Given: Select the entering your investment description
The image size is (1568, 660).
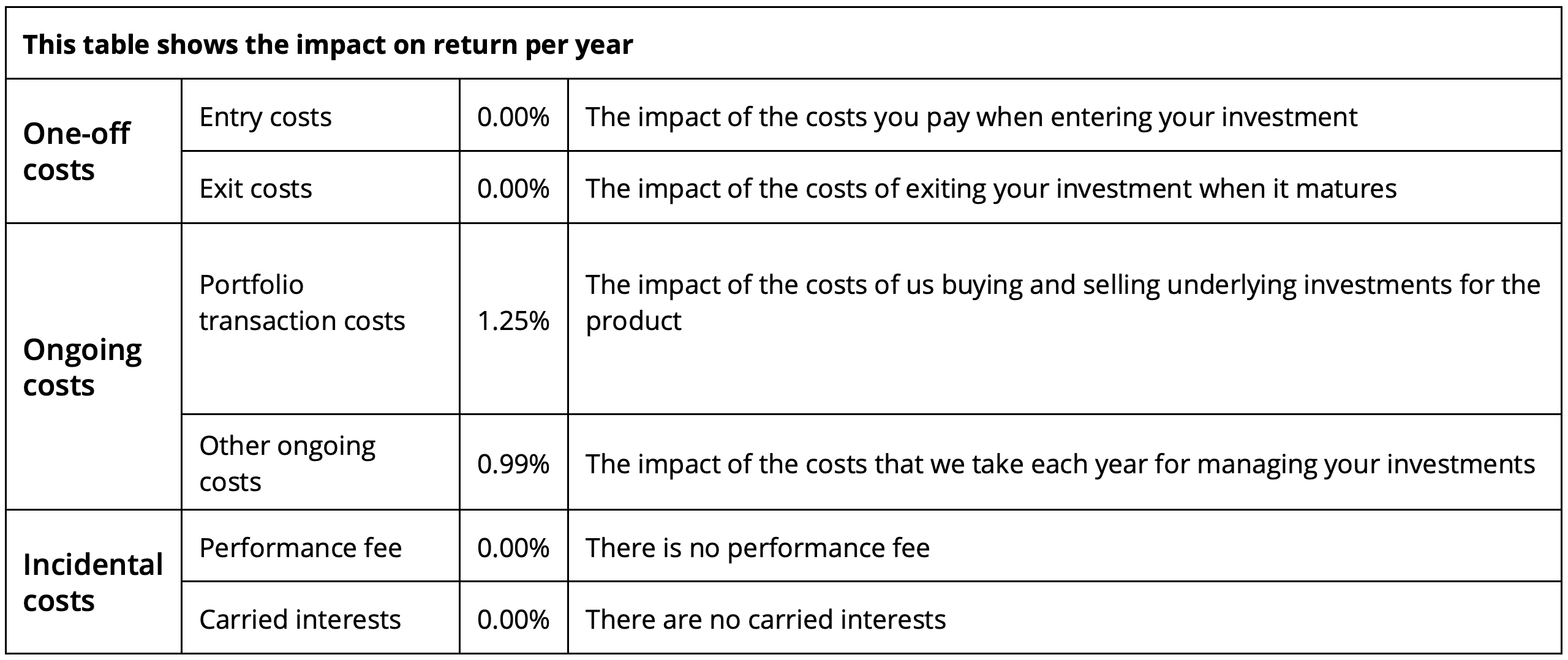Looking at the screenshot, I should [971, 116].
